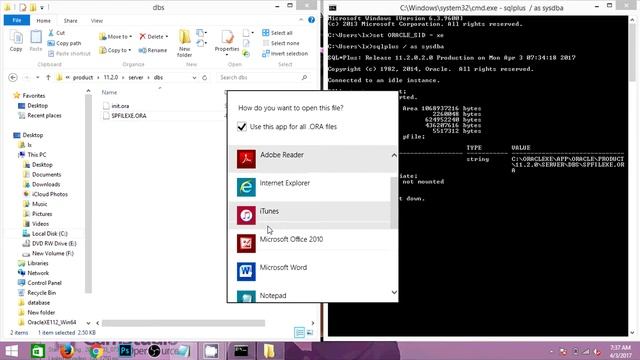
Task: Open the Move to dropdown
Action: pos(116,37)
